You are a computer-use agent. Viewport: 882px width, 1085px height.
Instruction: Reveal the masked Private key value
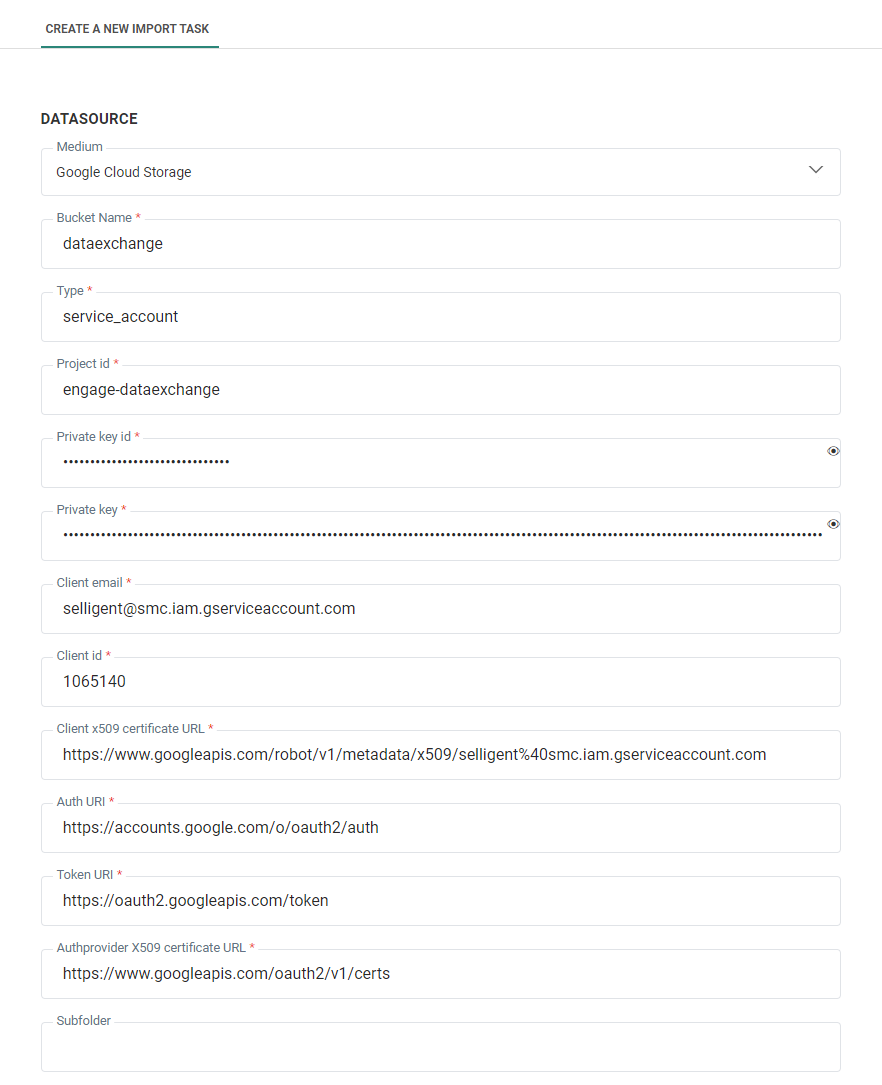tap(833, 524)
